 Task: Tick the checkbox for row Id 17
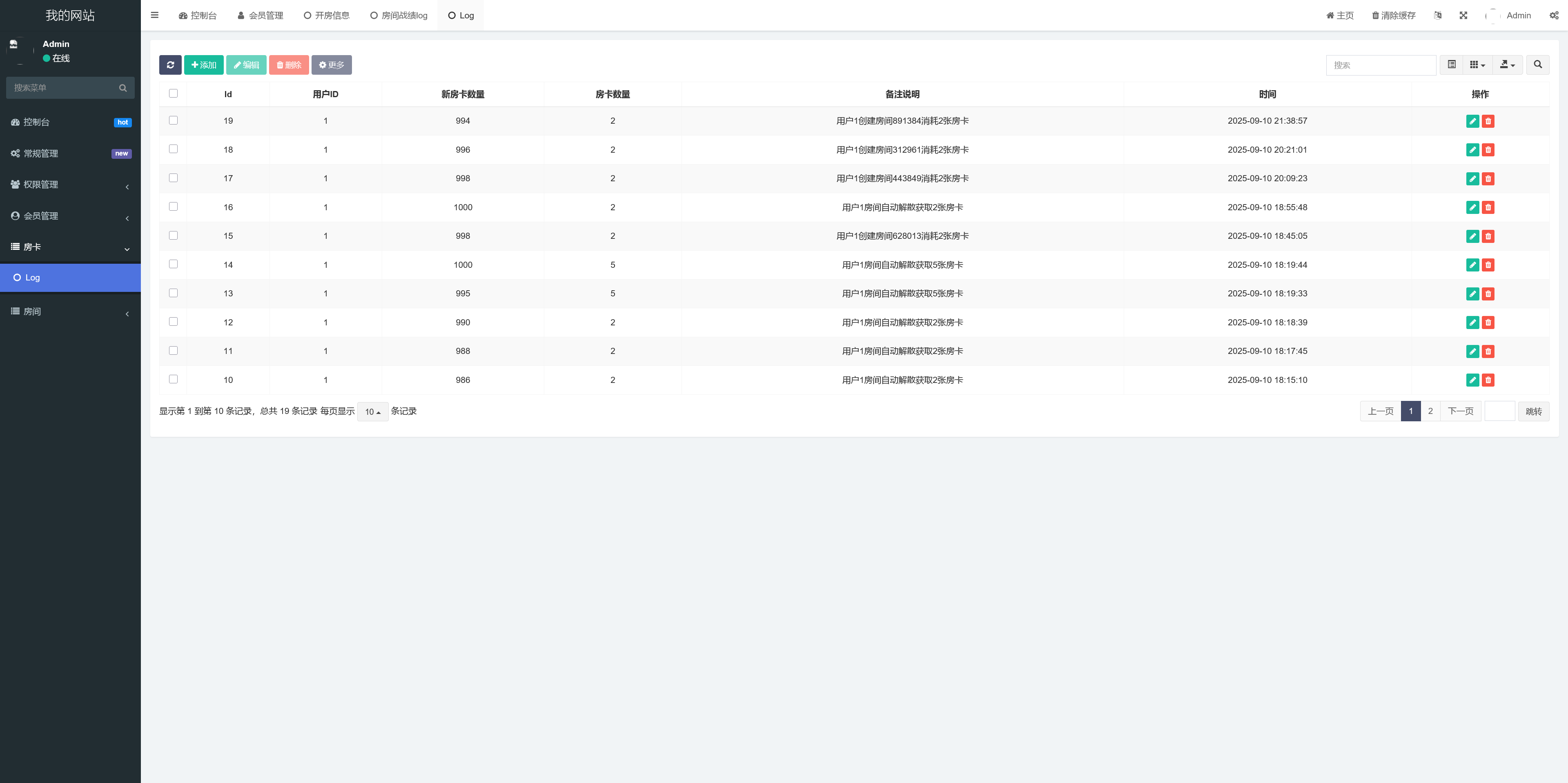tap(174, 178)
